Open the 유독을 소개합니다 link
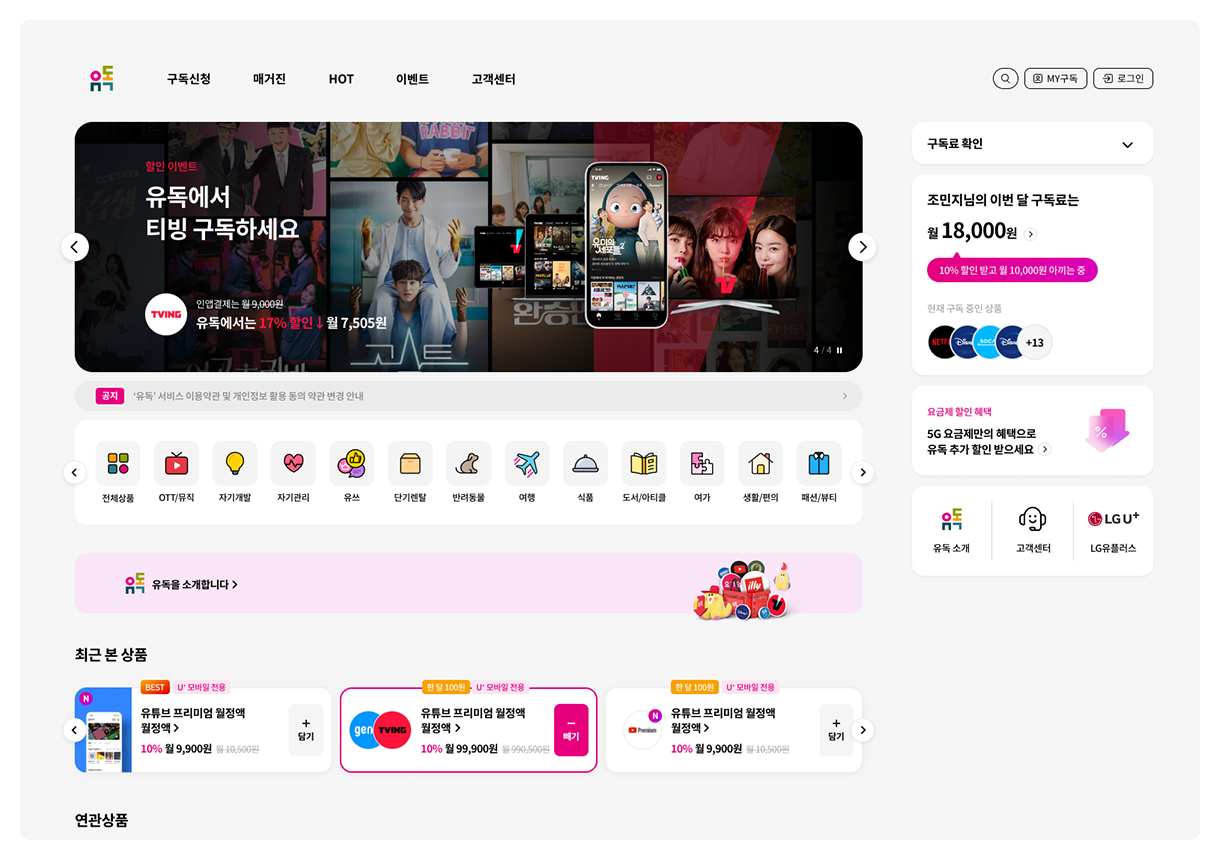This screenshot has height=860, width=1220. coord(195,584)
